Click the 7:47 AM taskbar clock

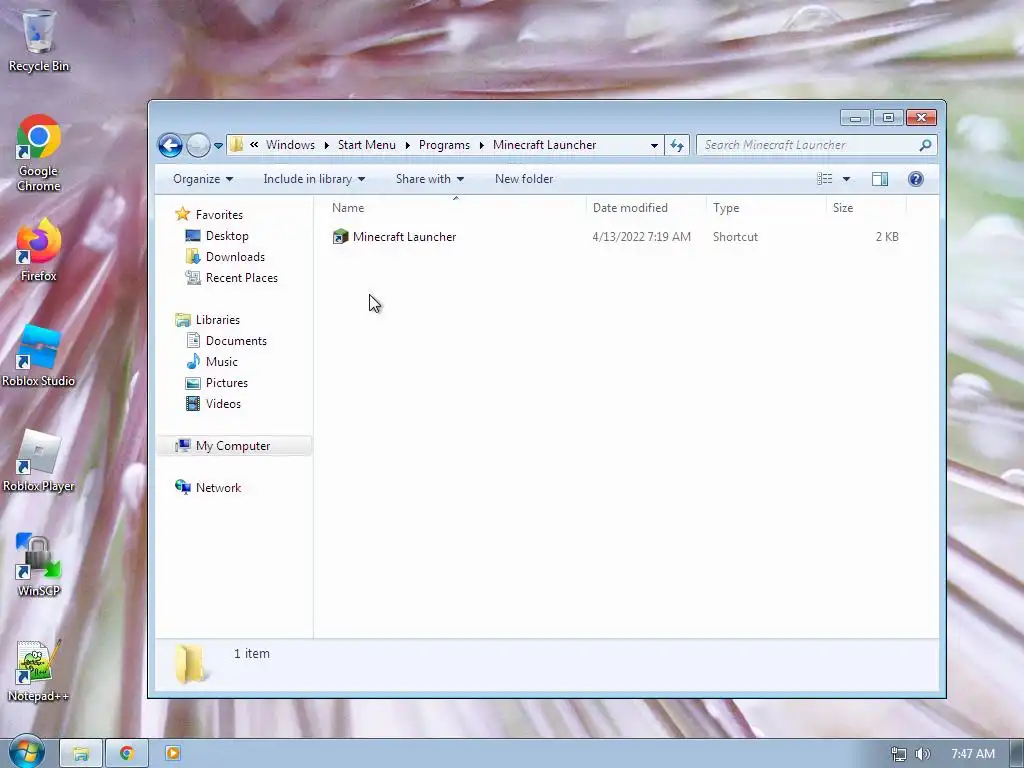tap(972, 754)
